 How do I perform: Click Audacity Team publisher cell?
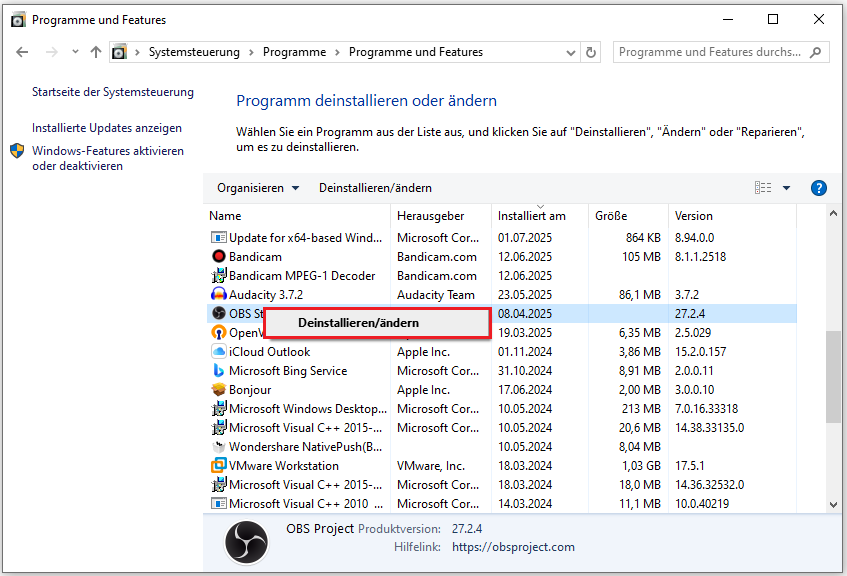tap(436, 294)
